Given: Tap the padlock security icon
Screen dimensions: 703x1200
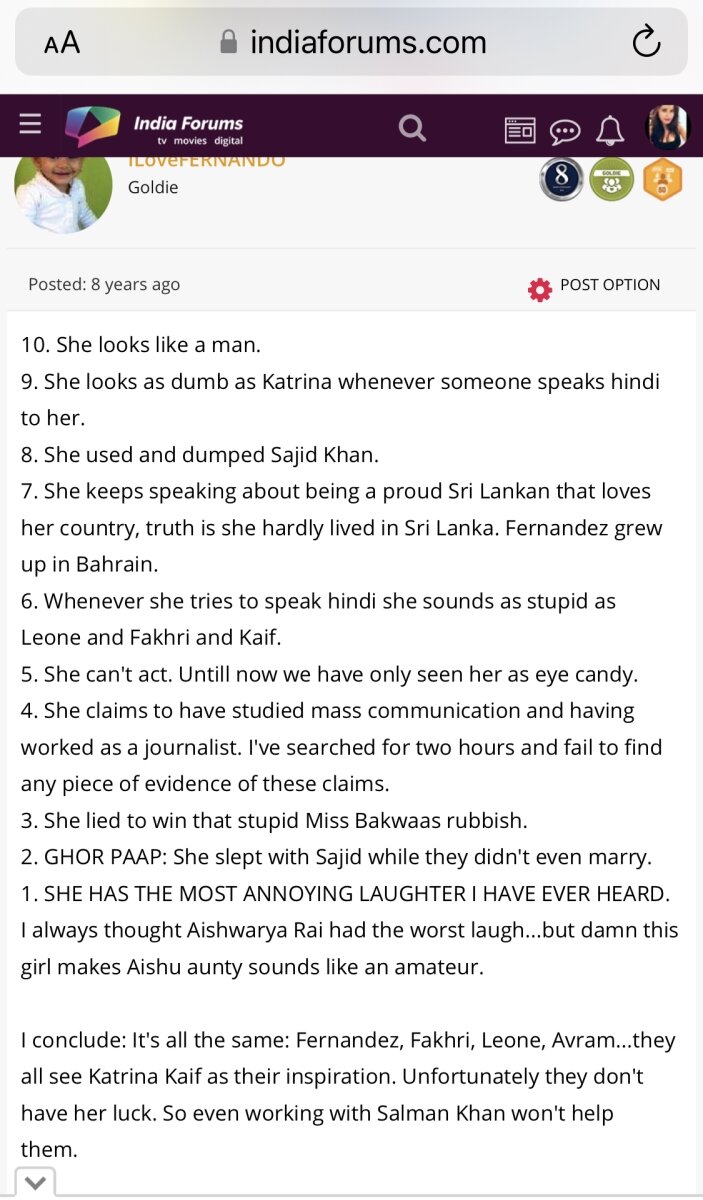Looking at the screenshot, I should point(229,42).
